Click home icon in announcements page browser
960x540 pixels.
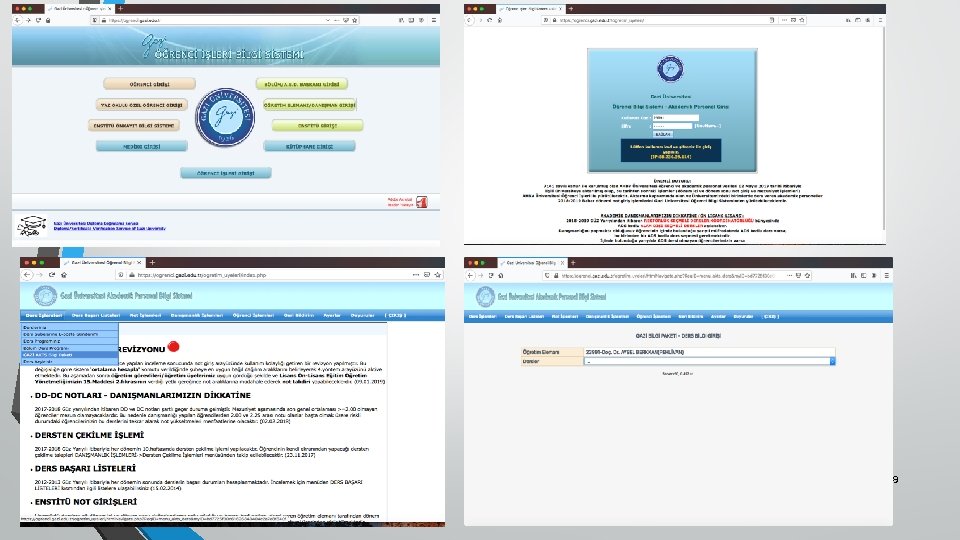tap(64, 275)
